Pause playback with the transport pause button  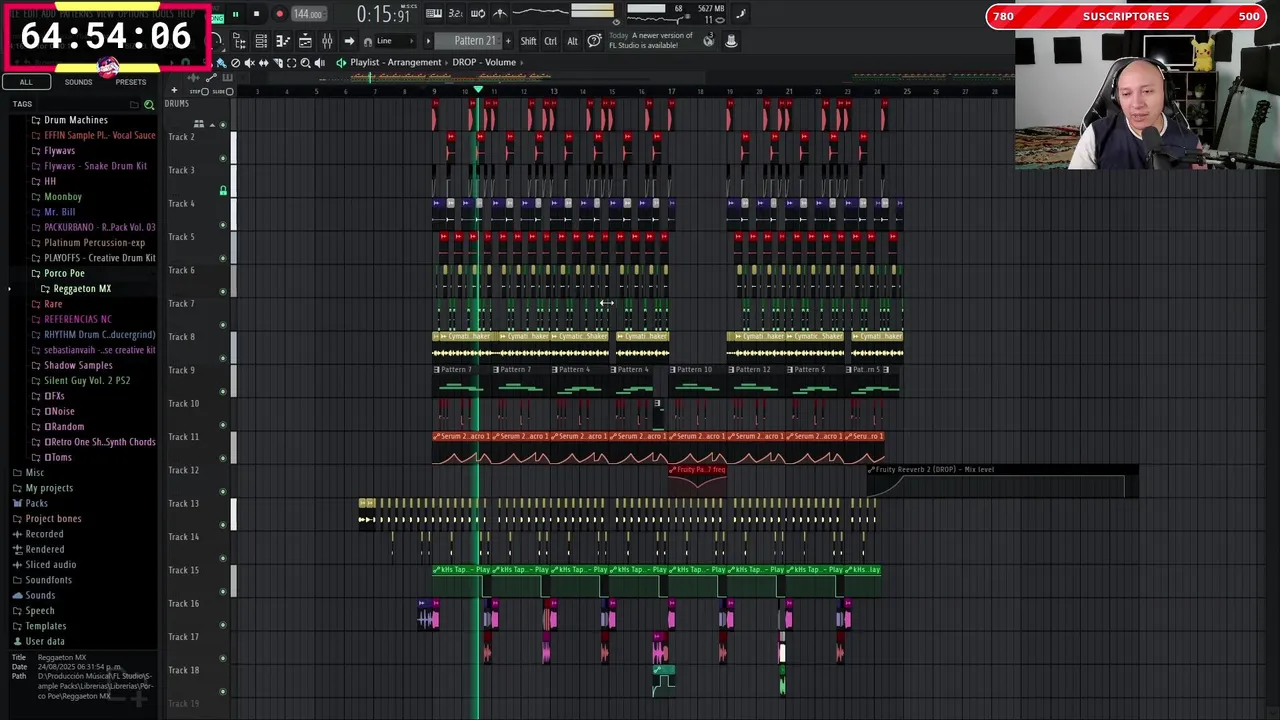point(236,14)
